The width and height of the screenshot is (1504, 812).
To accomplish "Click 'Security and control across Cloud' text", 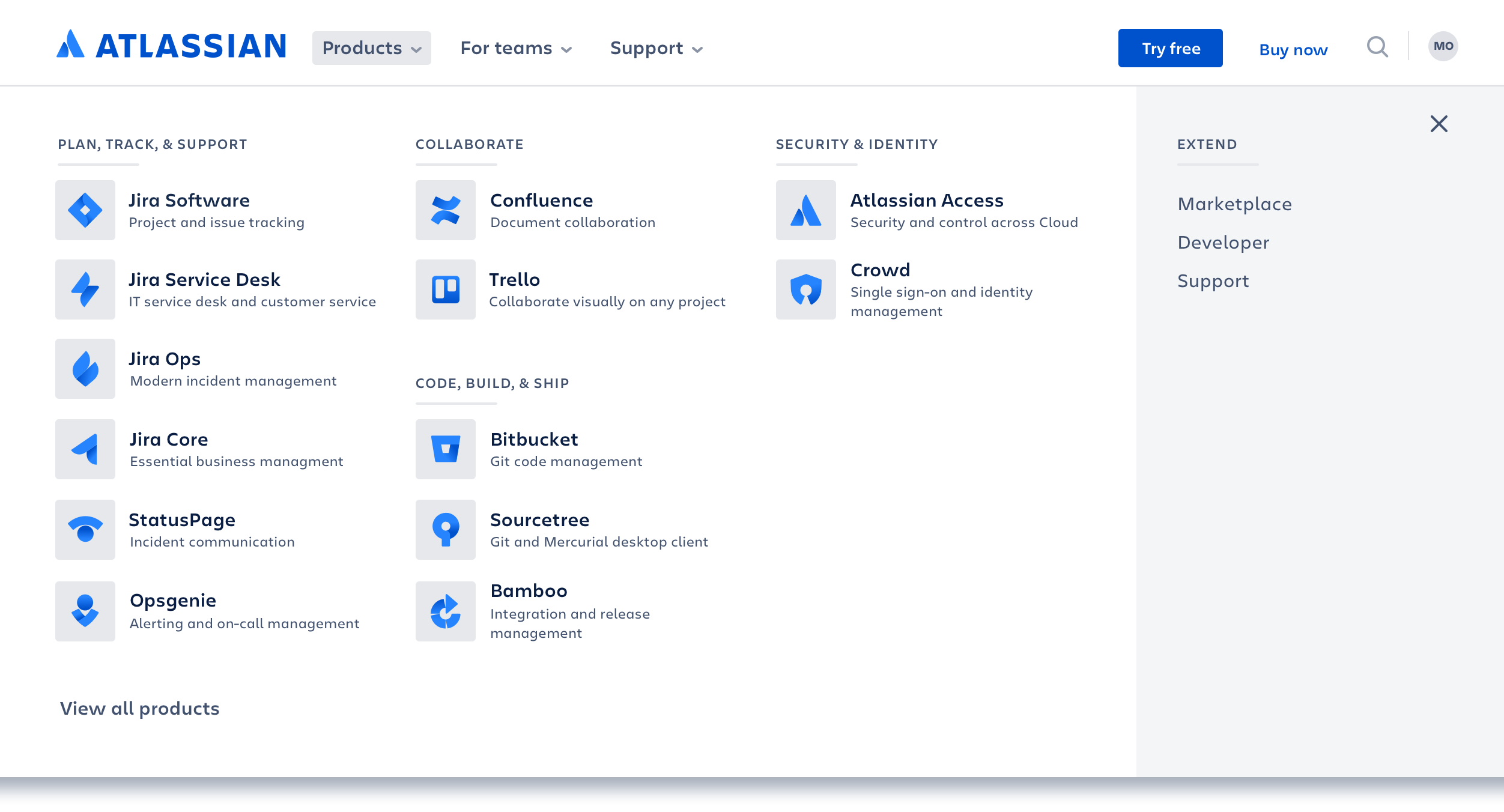I will 964,222.
